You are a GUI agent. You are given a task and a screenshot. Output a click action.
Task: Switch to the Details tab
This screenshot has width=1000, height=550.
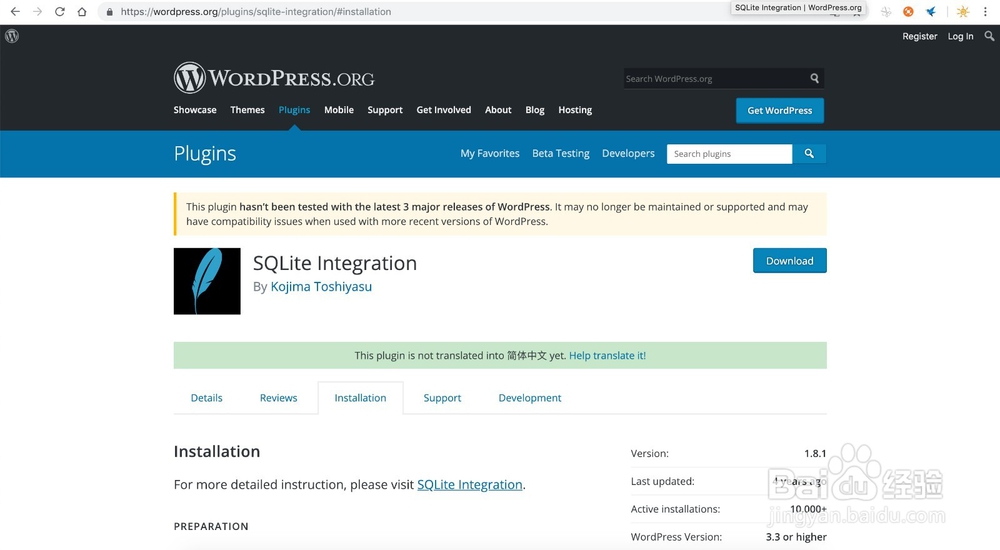[x=207, y=398]
